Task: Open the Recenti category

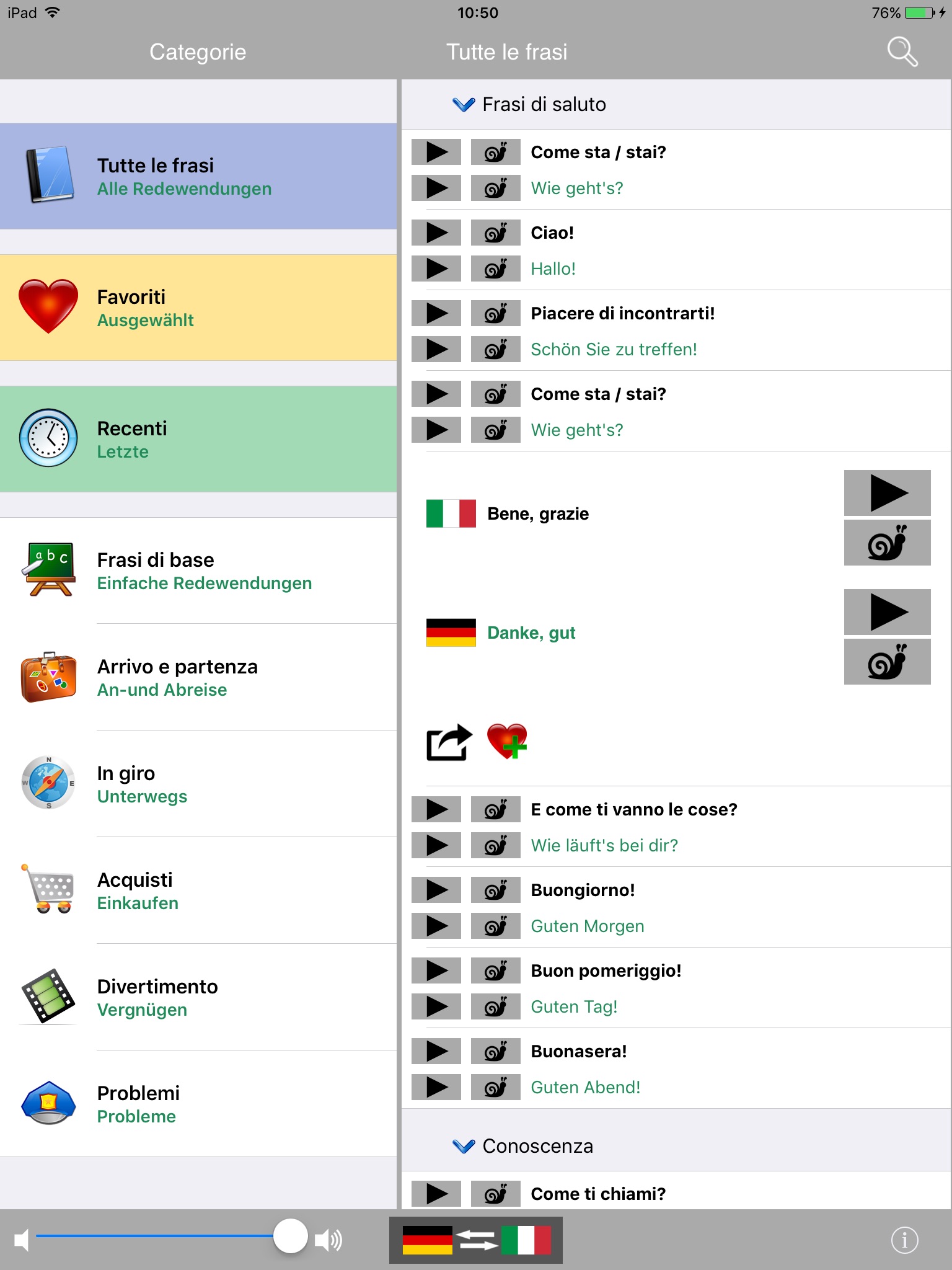Action: point(198,439)
